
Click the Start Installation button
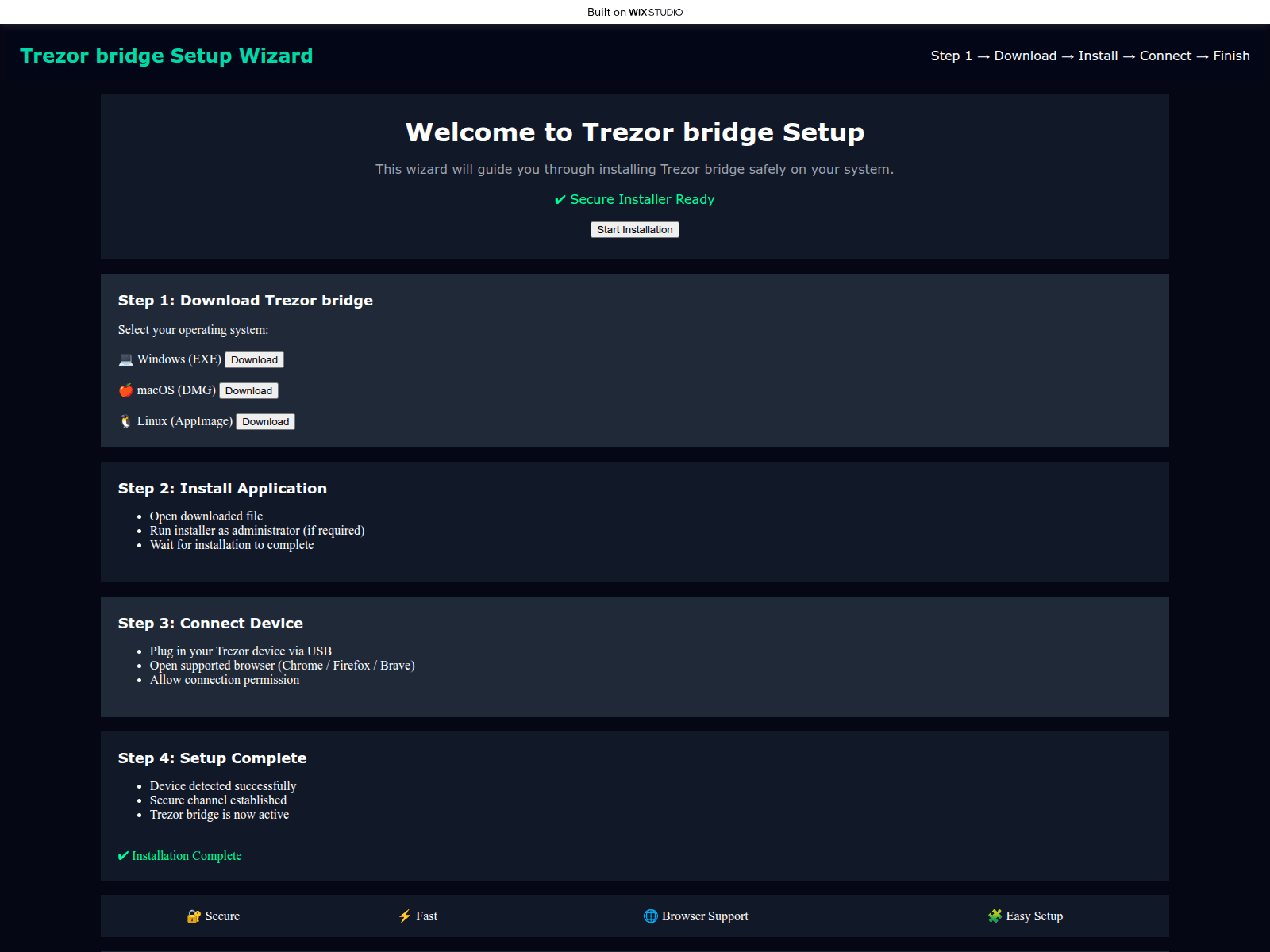tap(635, 229)
